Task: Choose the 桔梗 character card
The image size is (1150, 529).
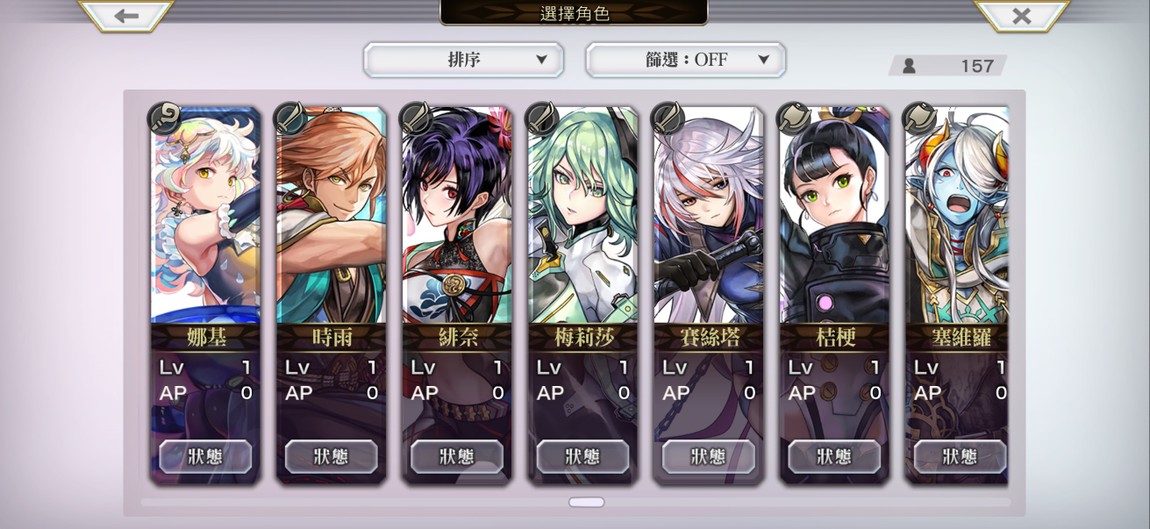Action: [x=834, y=295]
